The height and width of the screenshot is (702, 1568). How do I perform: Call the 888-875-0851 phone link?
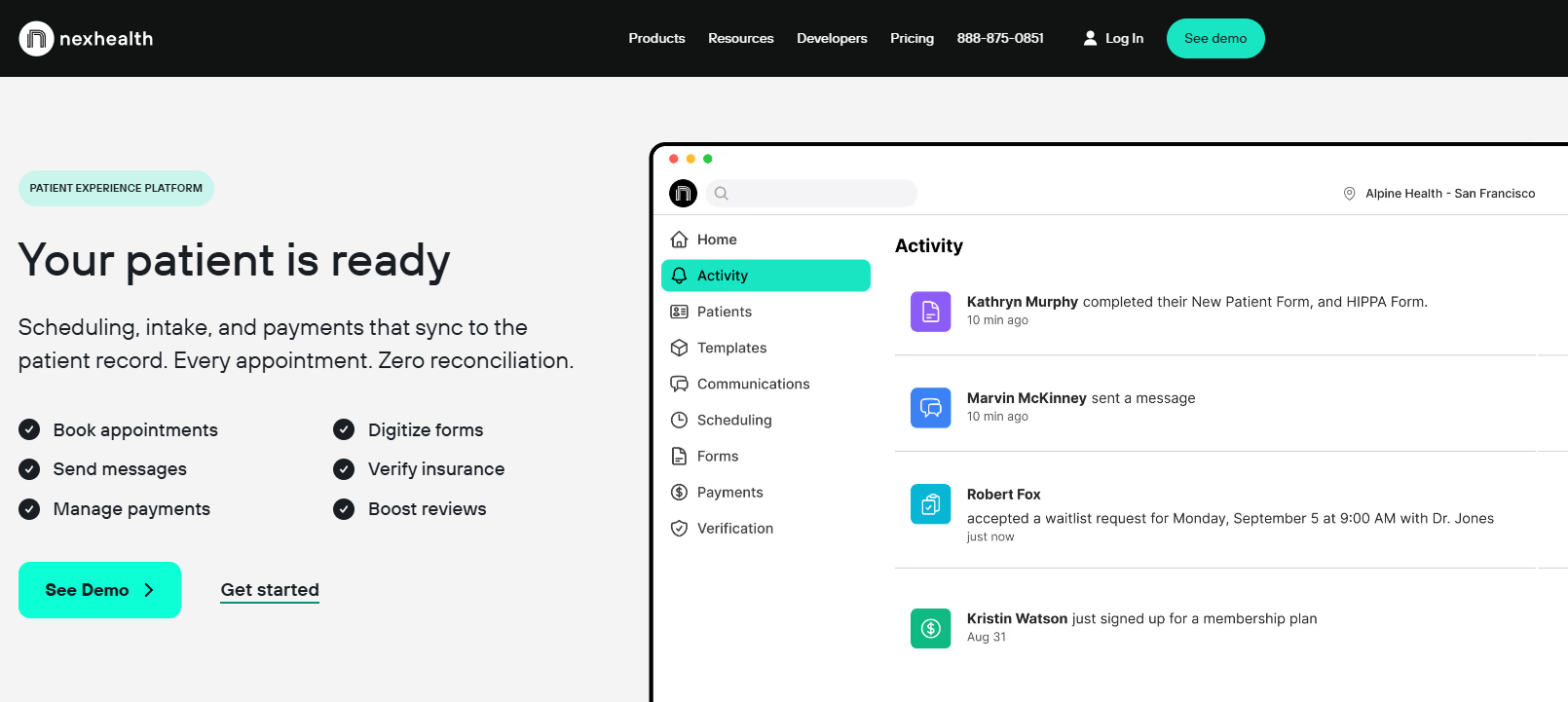click(1000, 38)
